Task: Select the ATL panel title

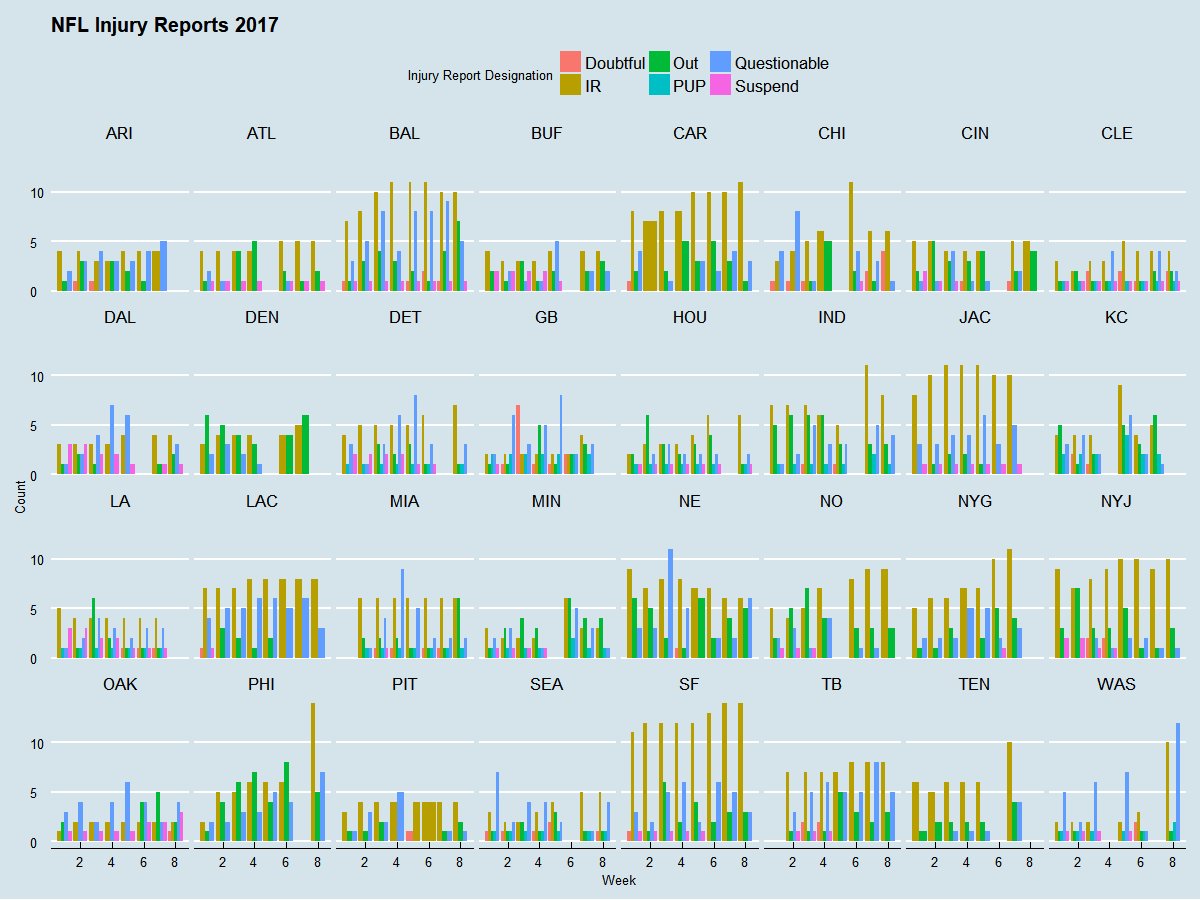Action: [261, 133]
